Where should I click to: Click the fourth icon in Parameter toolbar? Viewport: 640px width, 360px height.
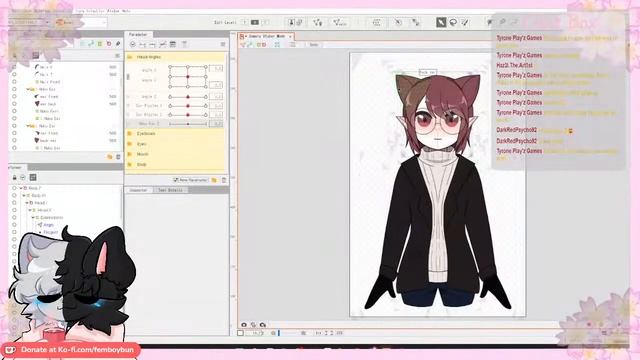click(x=162, y=44)
